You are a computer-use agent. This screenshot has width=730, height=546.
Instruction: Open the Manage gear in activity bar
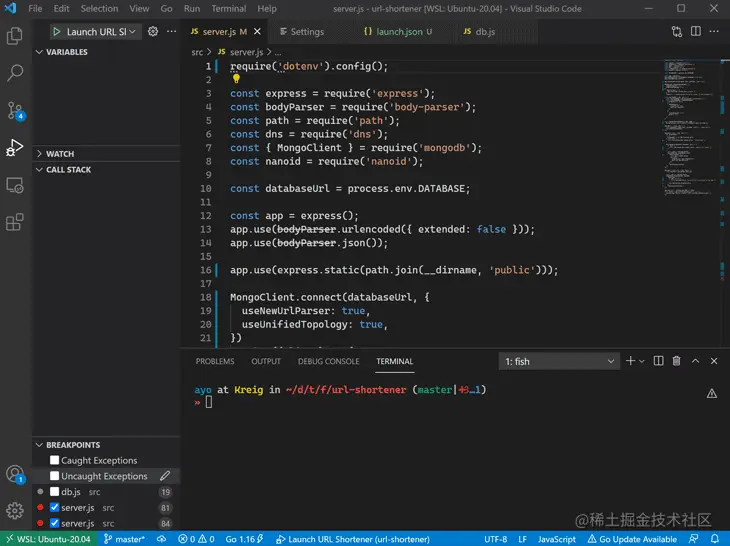coord(14,511)
